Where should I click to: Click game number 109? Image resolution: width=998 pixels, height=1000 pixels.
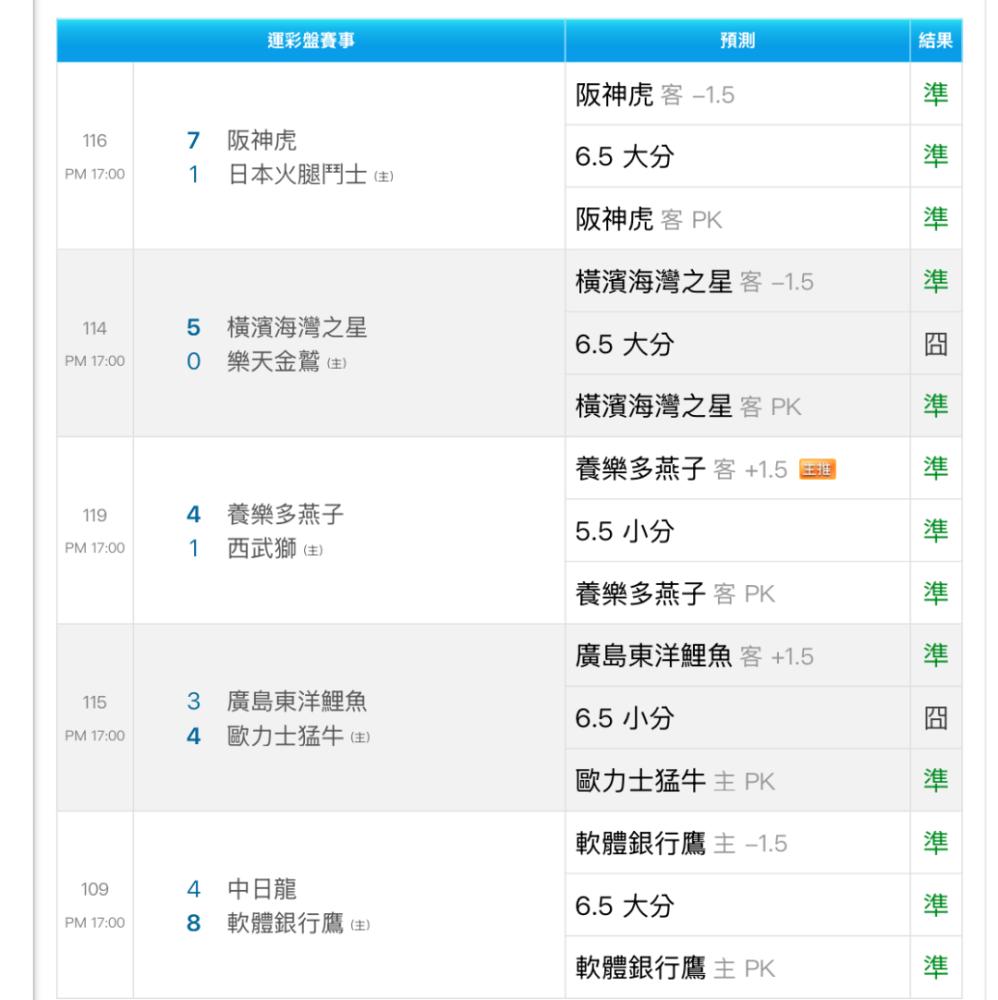[x=94, y=889]
